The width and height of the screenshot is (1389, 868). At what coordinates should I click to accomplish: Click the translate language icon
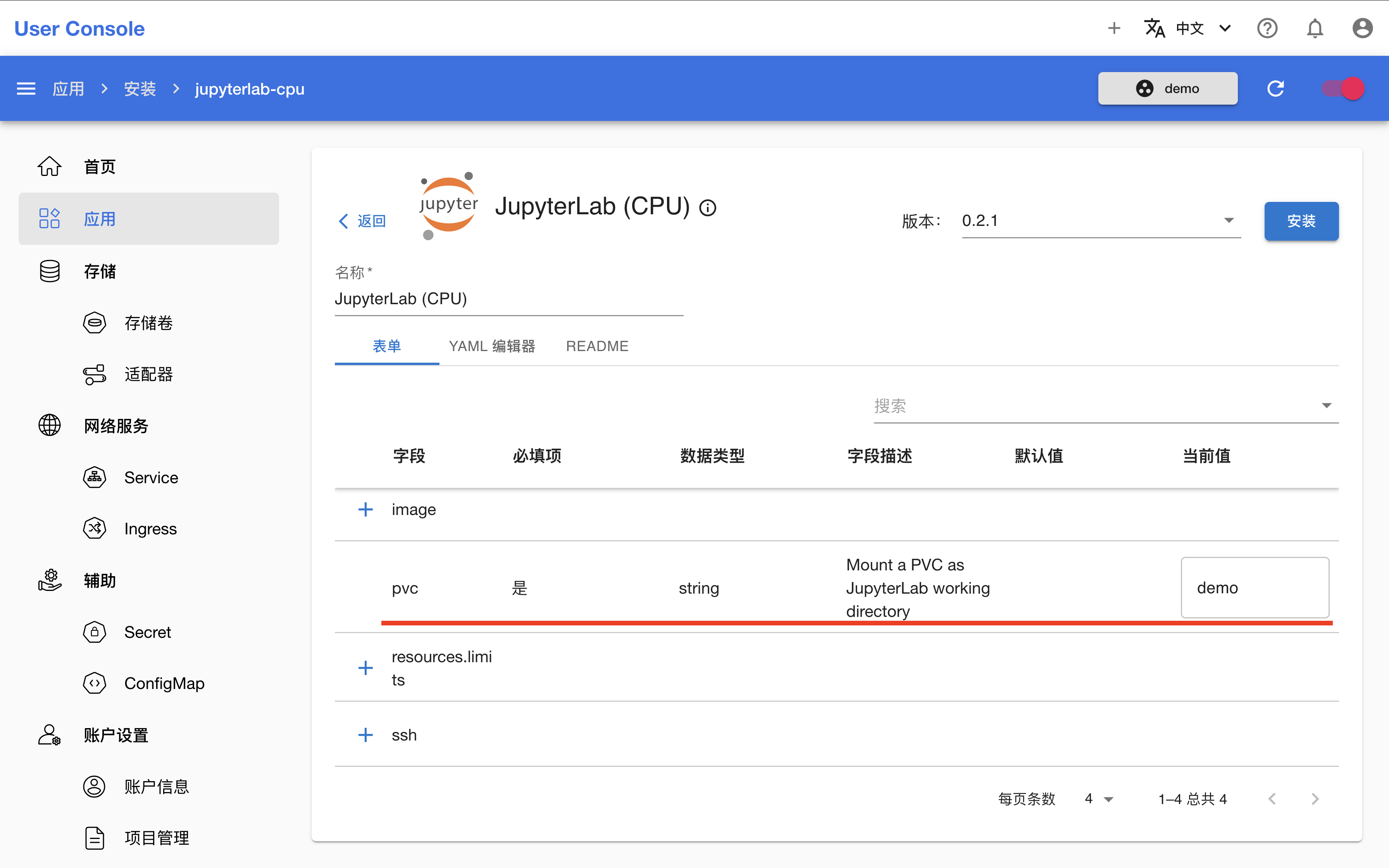tap(1154, 28)
